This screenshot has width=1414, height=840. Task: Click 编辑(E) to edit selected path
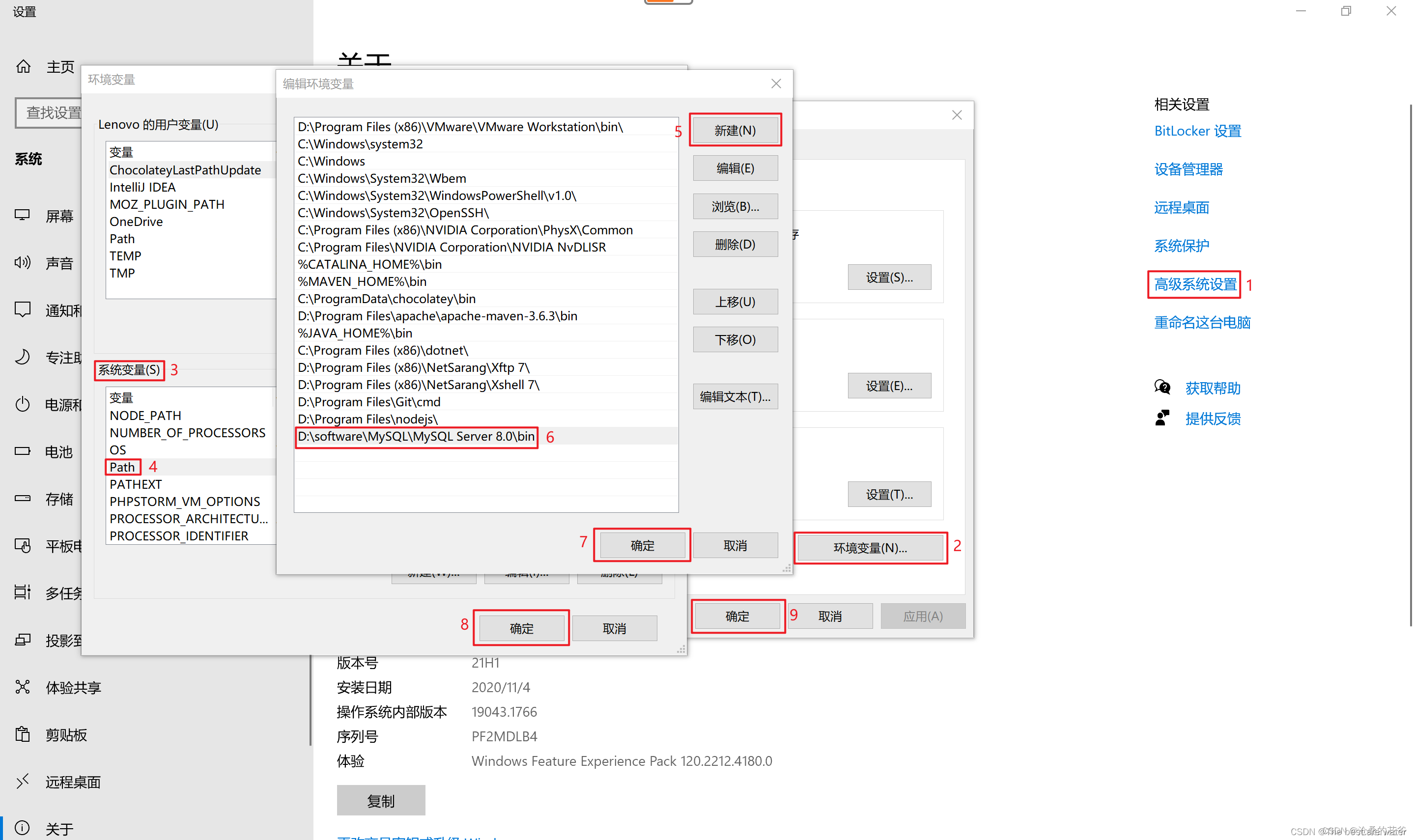click(x=735, y=168)
